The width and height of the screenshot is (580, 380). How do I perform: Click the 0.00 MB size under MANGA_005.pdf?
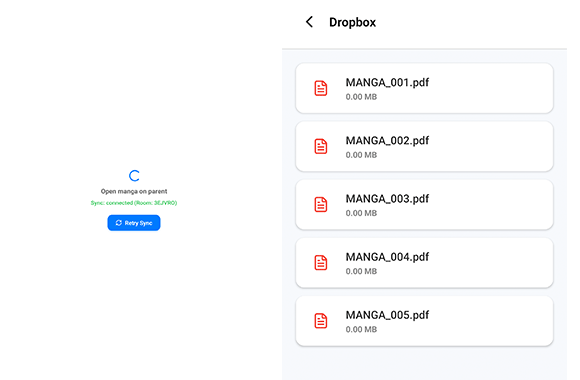[361, 329]
